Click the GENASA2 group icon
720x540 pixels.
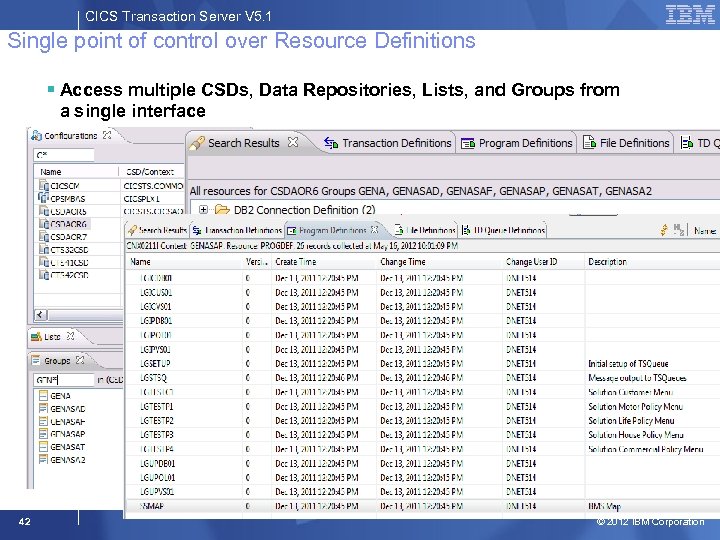tap(43, 459)
